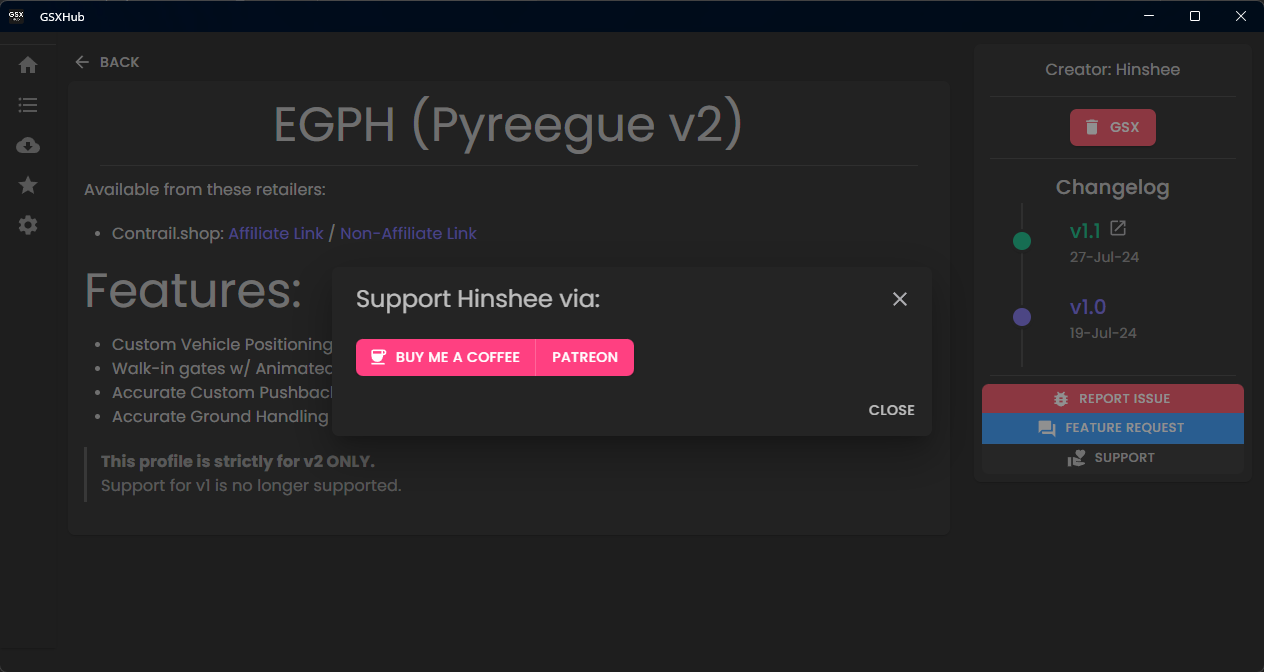
Task: Open the list view sidebar icon
Action: pyautogui.click(x=28, y=105)
